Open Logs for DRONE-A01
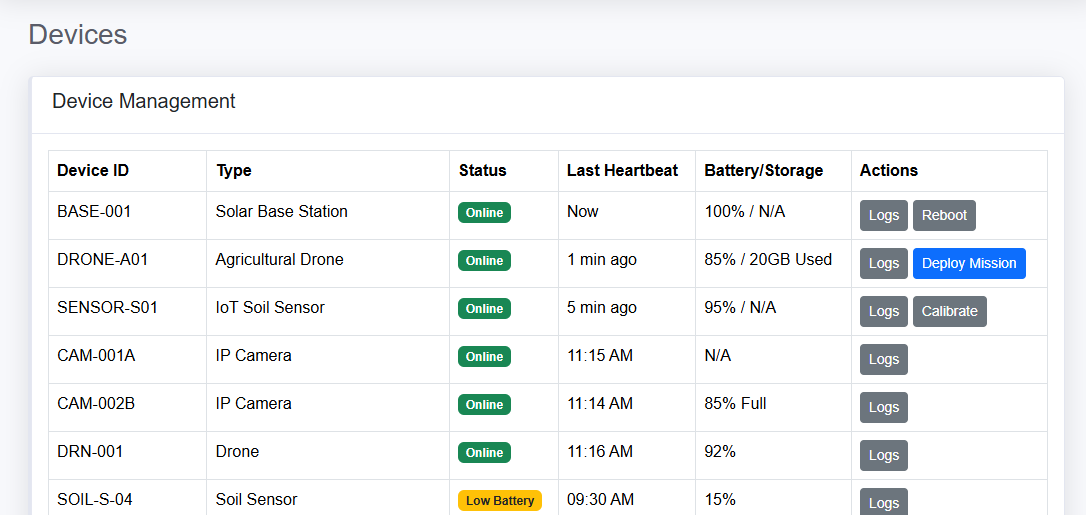The image size is (1086, 515). 884,263
